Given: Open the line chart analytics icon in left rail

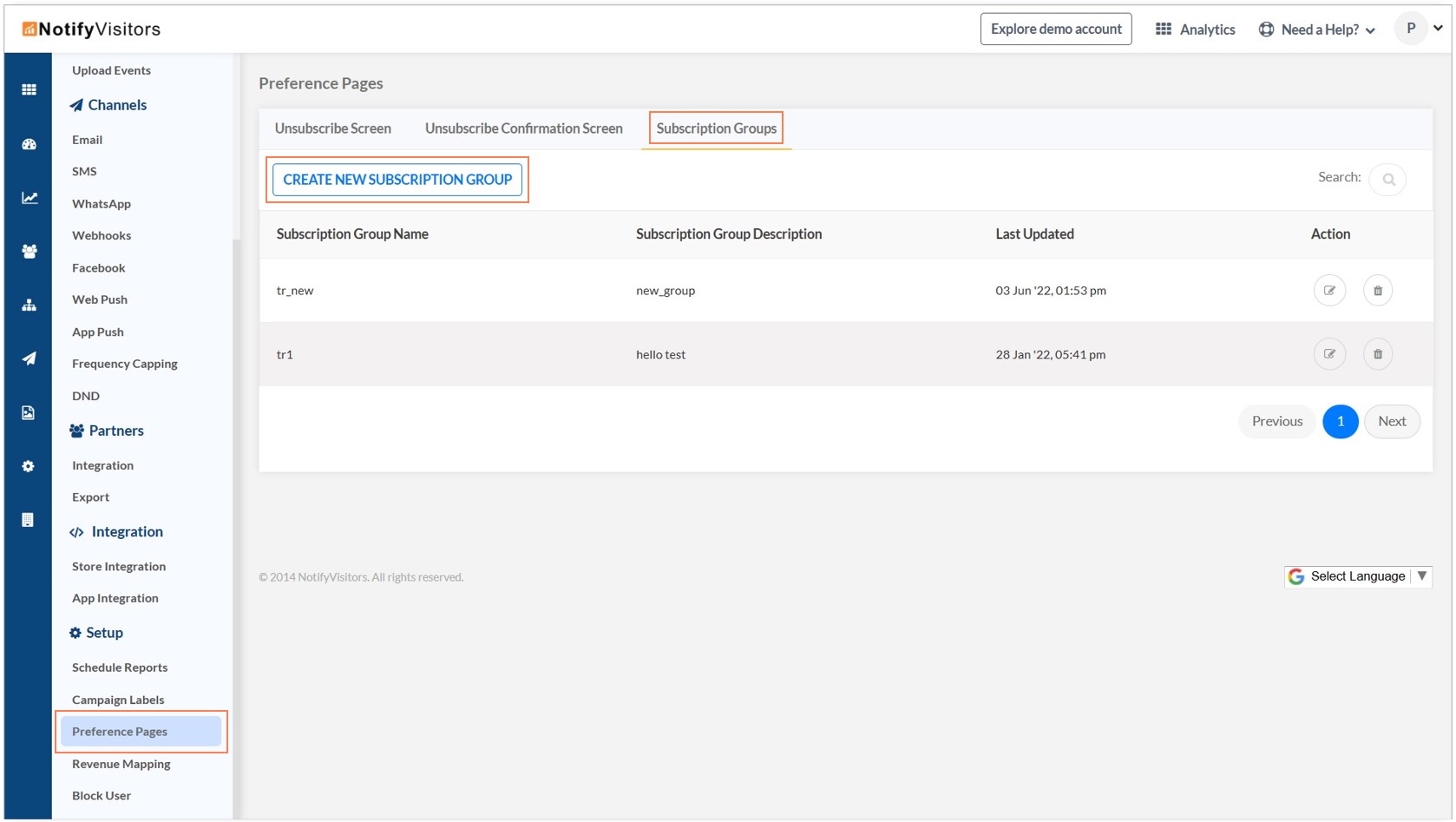Looking at the screenshot, I should (29, 198).
